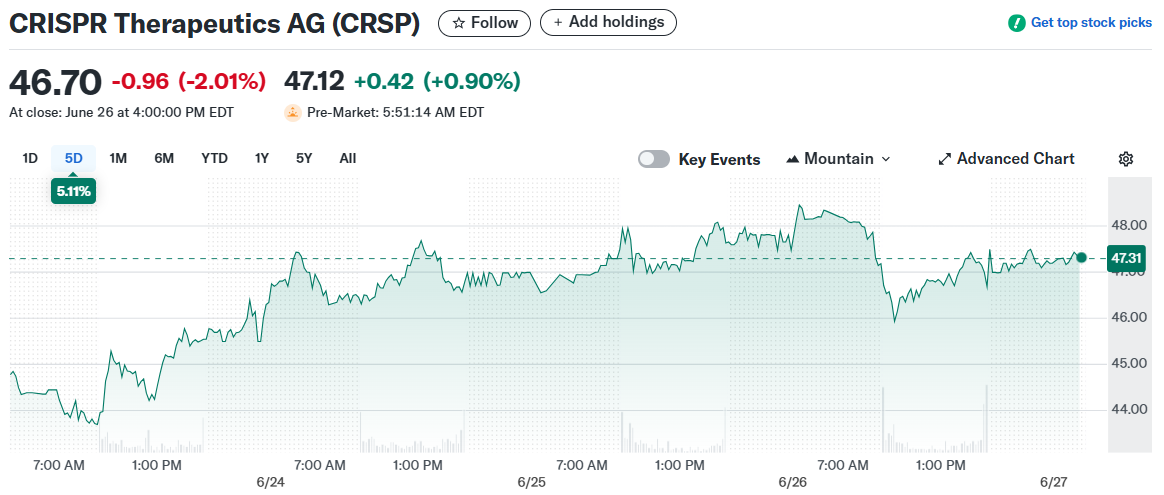Image resolution: width=1164 pixels, height=495 pixels.
Task: Click the current price marker dot on chart
Action: pos(1081,258)
